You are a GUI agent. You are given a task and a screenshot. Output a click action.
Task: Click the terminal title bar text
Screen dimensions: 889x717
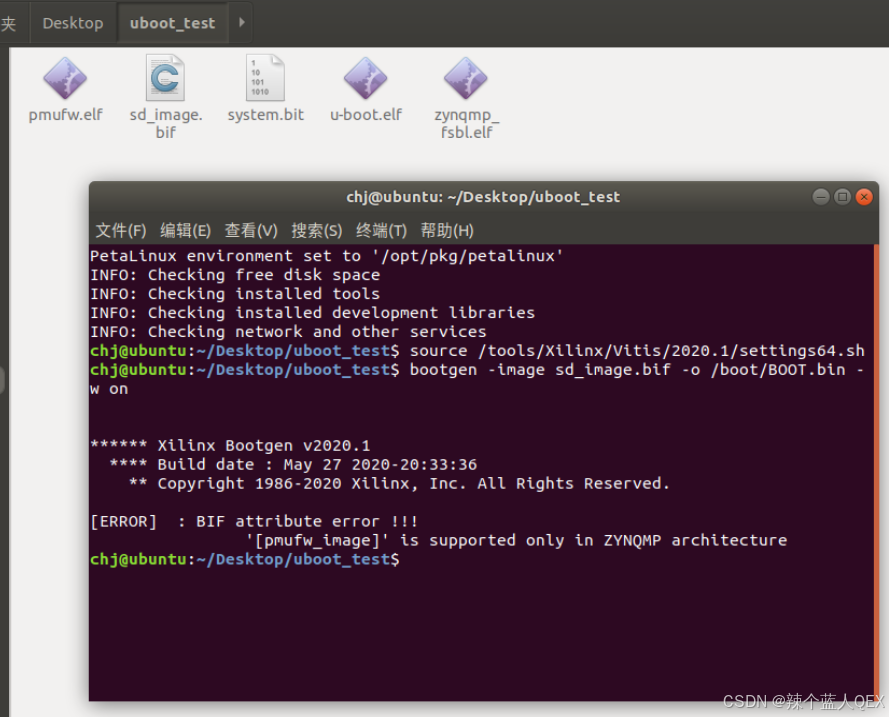click(483, 197)
